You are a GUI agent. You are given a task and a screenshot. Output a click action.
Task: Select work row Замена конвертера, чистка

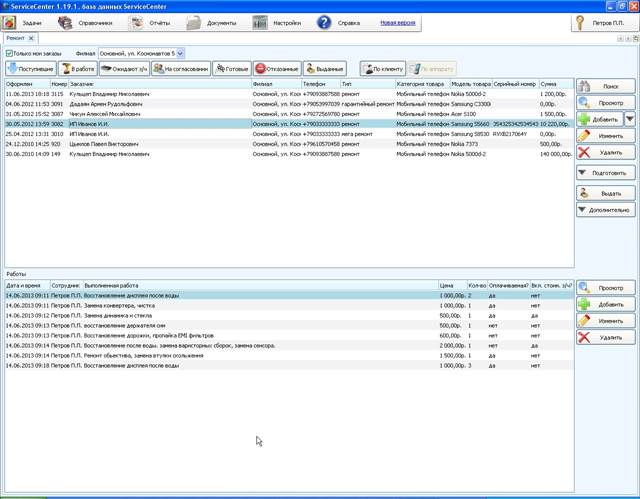tap(289, 305)
